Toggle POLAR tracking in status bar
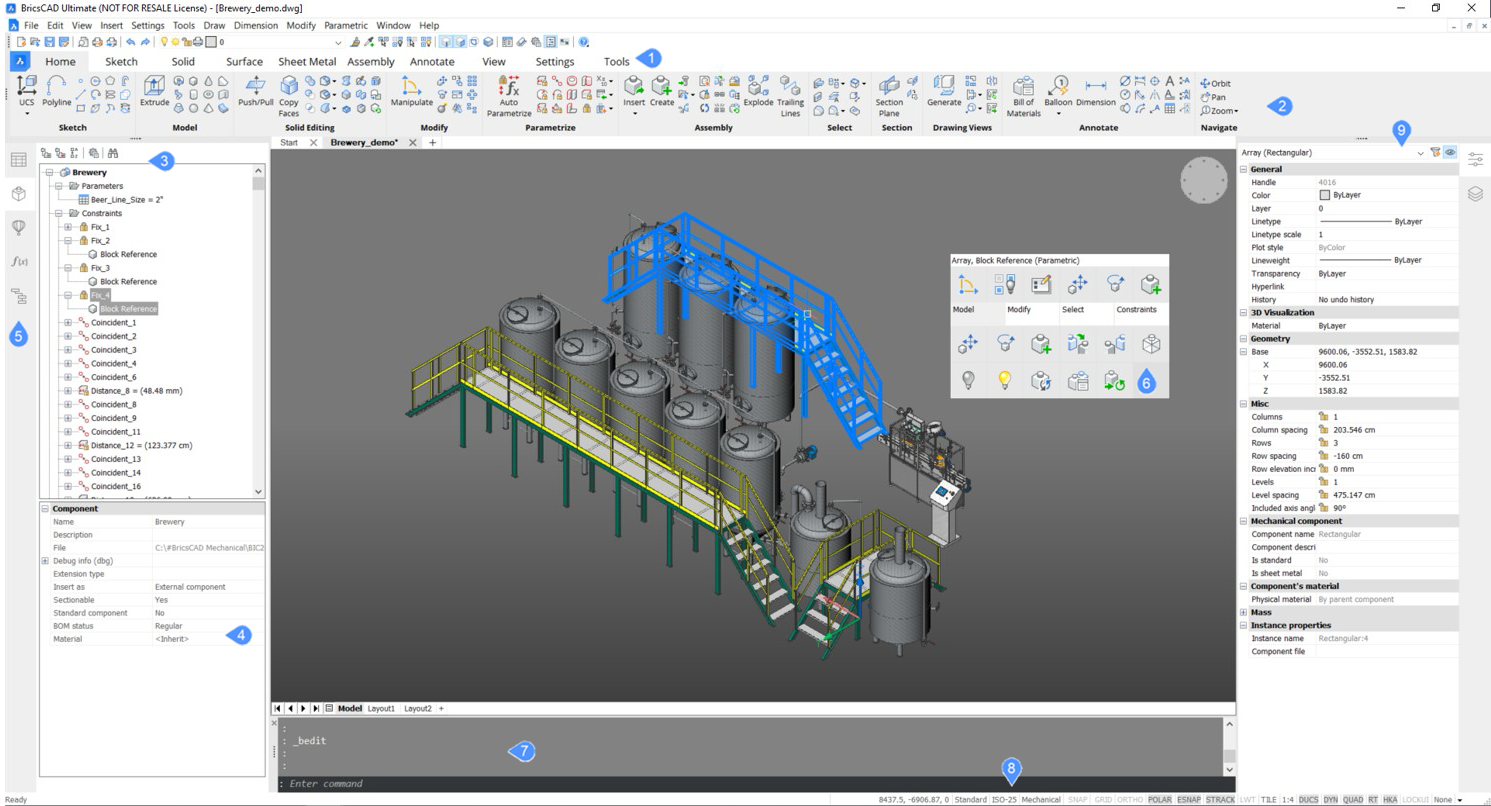 coord(1160,800)
